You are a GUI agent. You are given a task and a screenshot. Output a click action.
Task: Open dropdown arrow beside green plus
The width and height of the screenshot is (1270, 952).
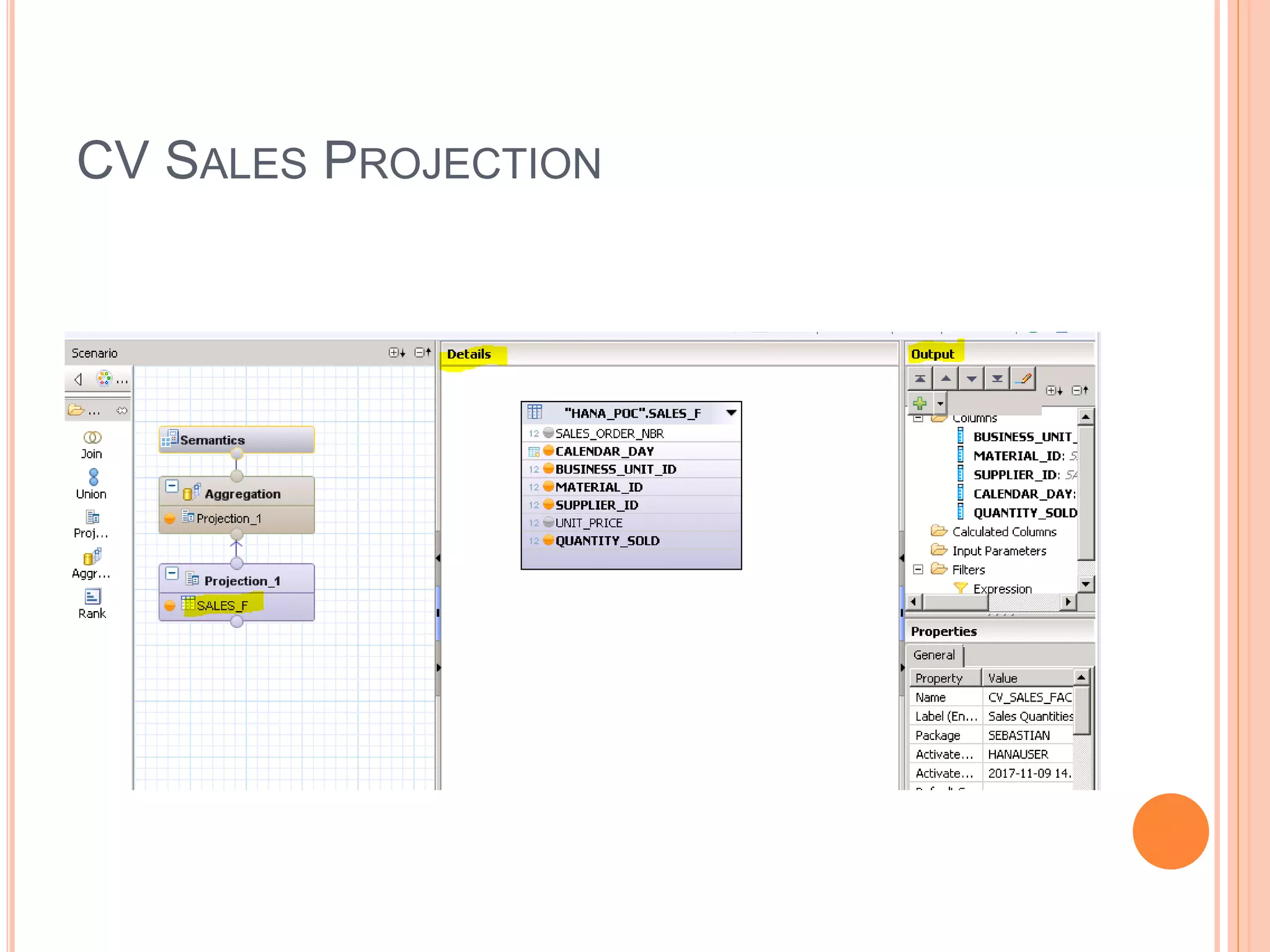(x=940, y=403)
